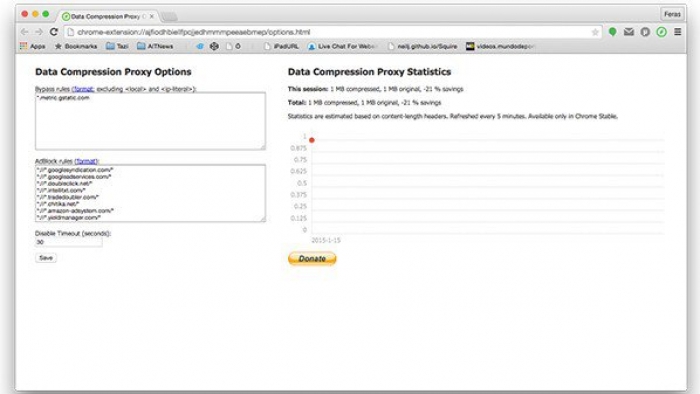This screenshot has height=394, width=700.
Task: Grab the AdBlock rules textarea resize handle
Action: (x=262, y=219)
